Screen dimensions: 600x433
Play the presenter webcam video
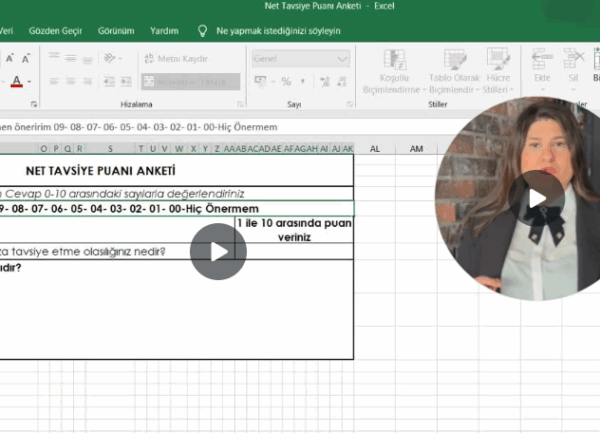click(536, 199)
